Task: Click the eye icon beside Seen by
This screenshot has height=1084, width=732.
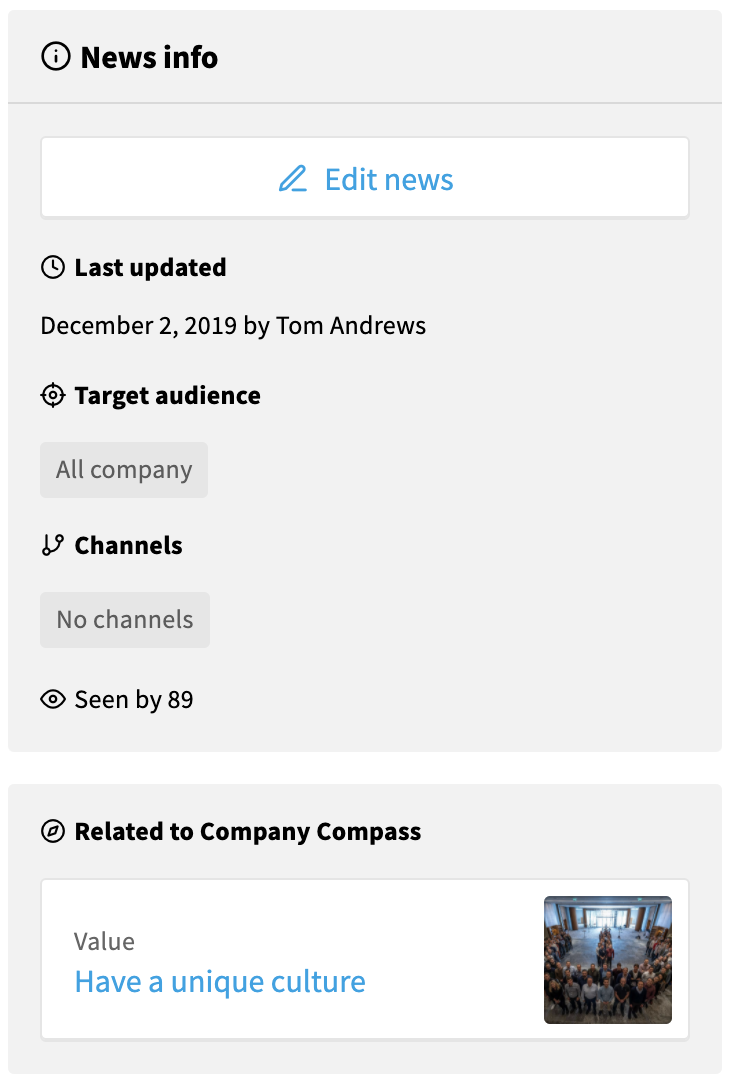Action: pyautogui.click(x=53, y=699)
